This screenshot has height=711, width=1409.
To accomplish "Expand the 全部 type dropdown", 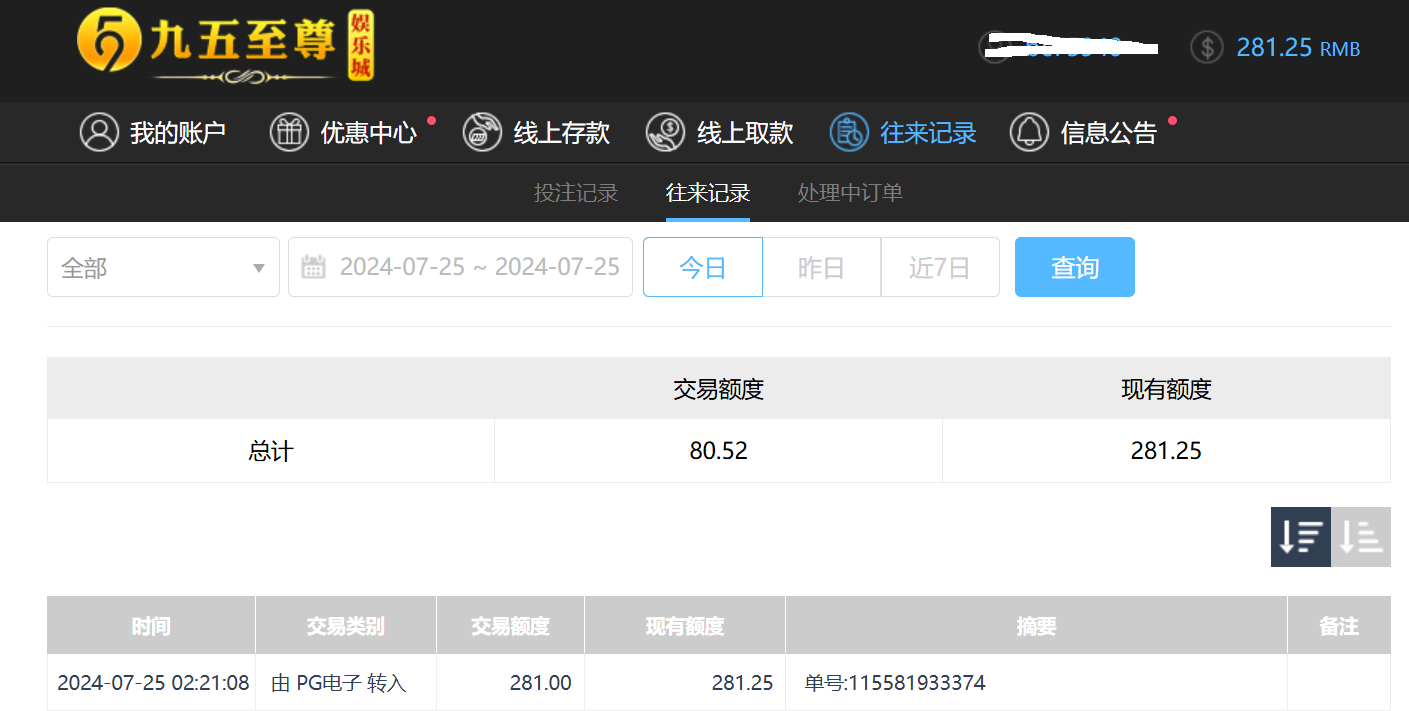I will tap(163, 267).
